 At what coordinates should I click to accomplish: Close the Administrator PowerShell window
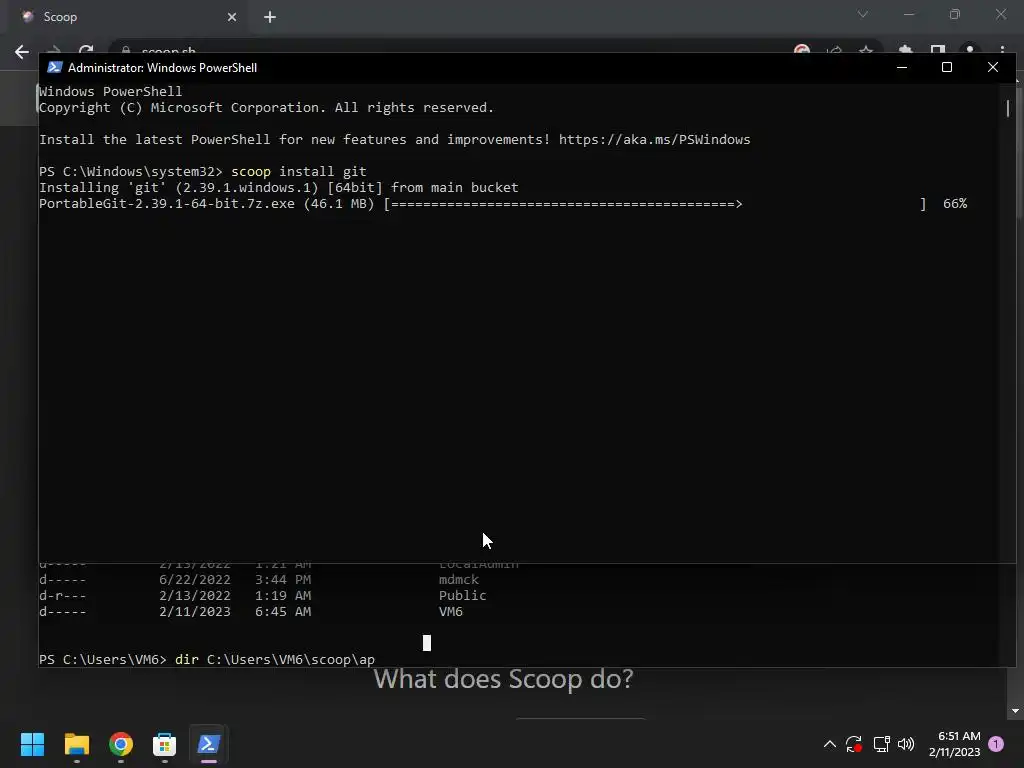[x=993, y=67]
